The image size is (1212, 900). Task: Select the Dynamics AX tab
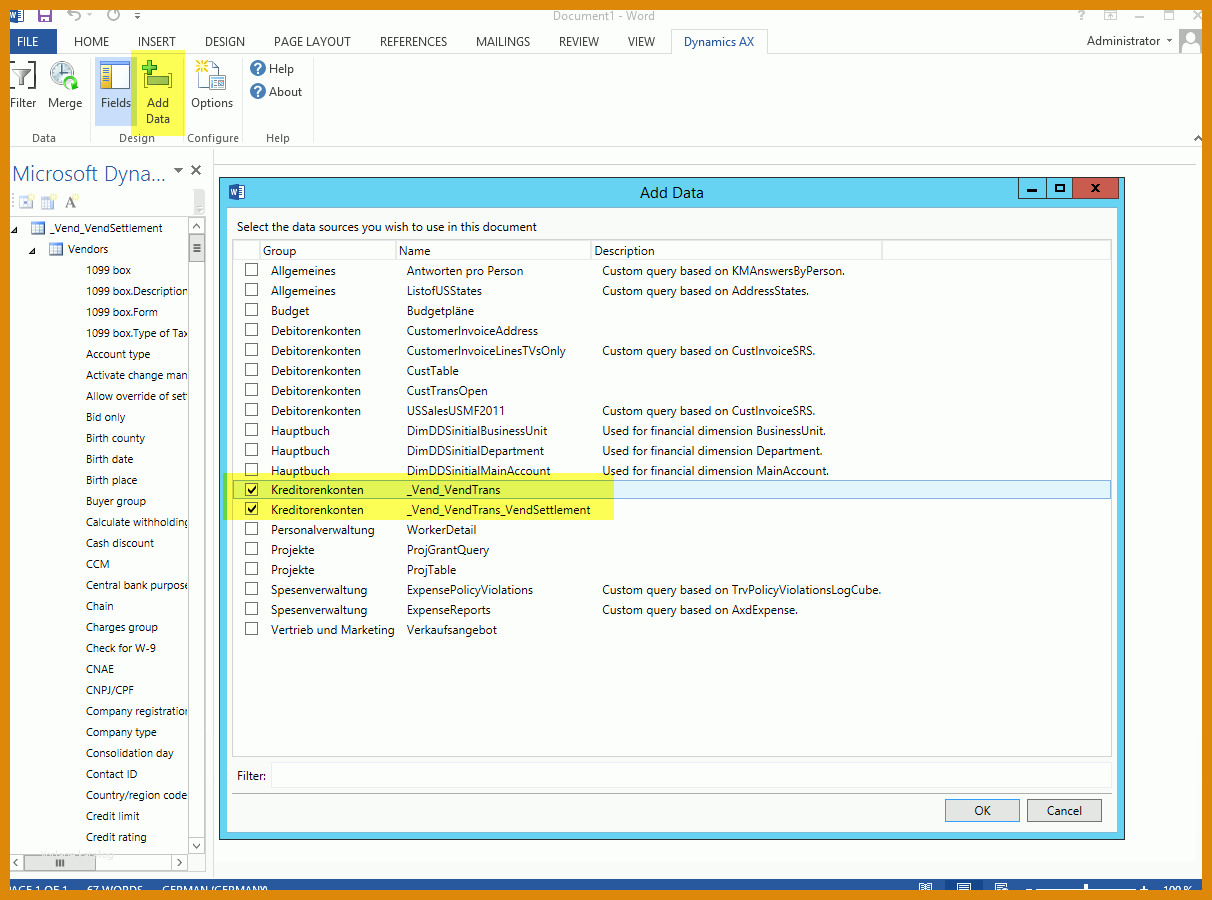pos(719,41)
